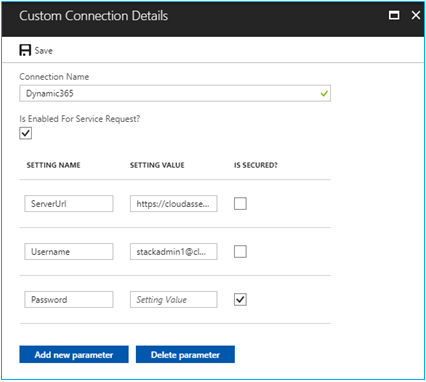Check Is Secured box for ServerUrl
This screenshot has height=382, width=426.
pyautogui.click(x=240, y=203)
